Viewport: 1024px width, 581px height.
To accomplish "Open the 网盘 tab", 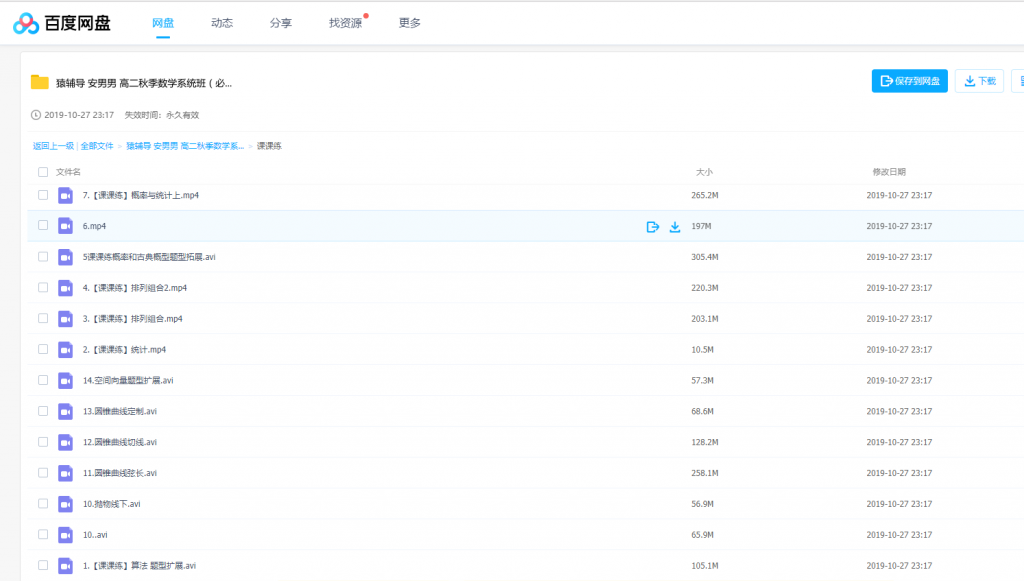I will (162, 23).
